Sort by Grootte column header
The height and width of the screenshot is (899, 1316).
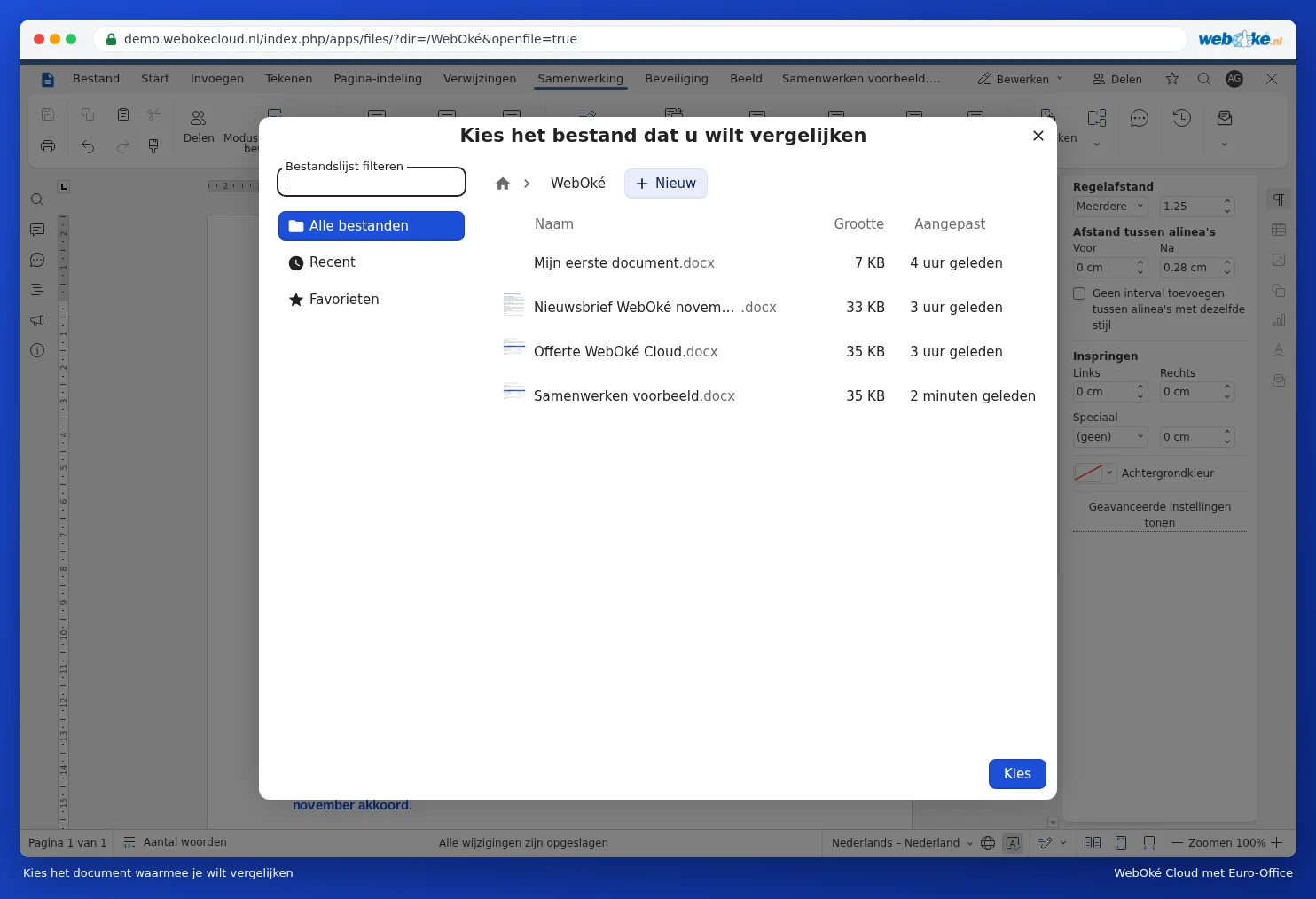tap(858, 224)
